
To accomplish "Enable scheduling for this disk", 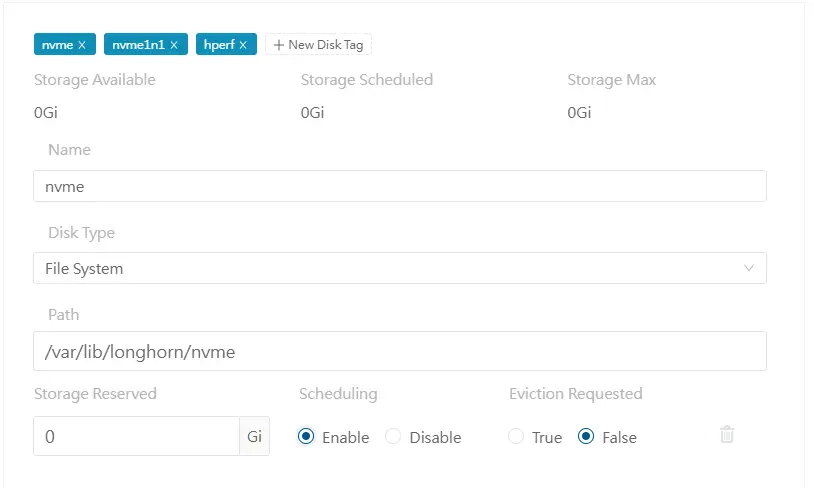I will [306, 437].
